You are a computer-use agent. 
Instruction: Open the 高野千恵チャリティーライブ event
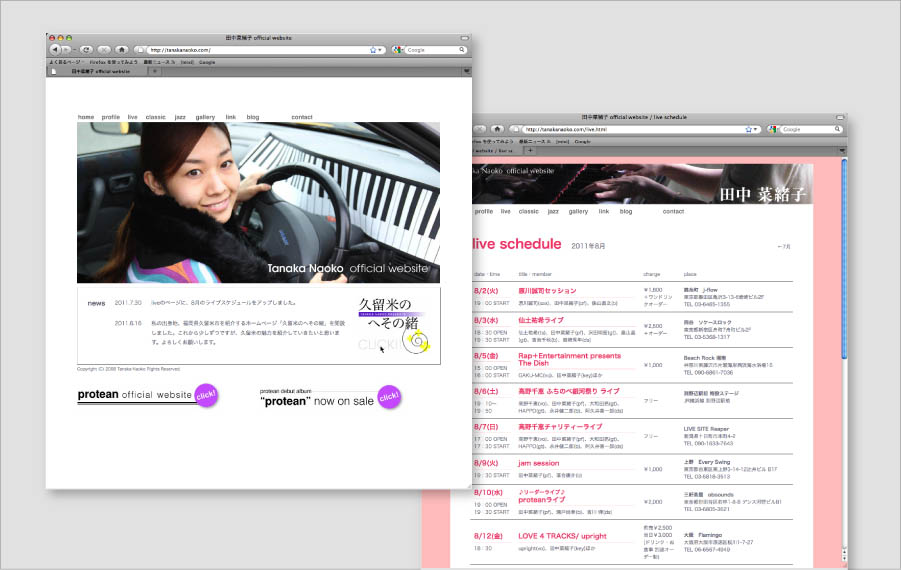560,427
